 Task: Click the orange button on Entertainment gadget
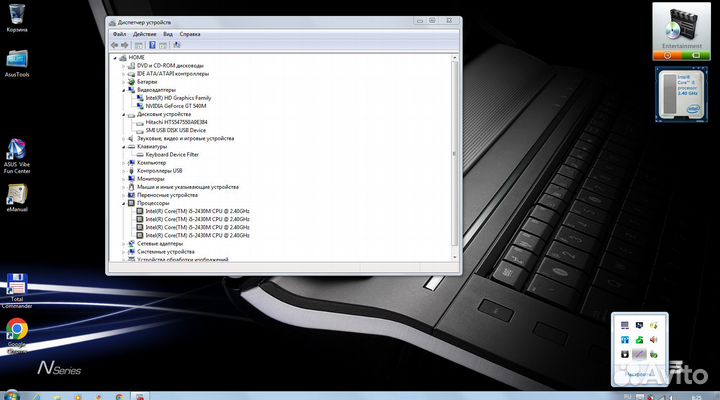[667, 56]
